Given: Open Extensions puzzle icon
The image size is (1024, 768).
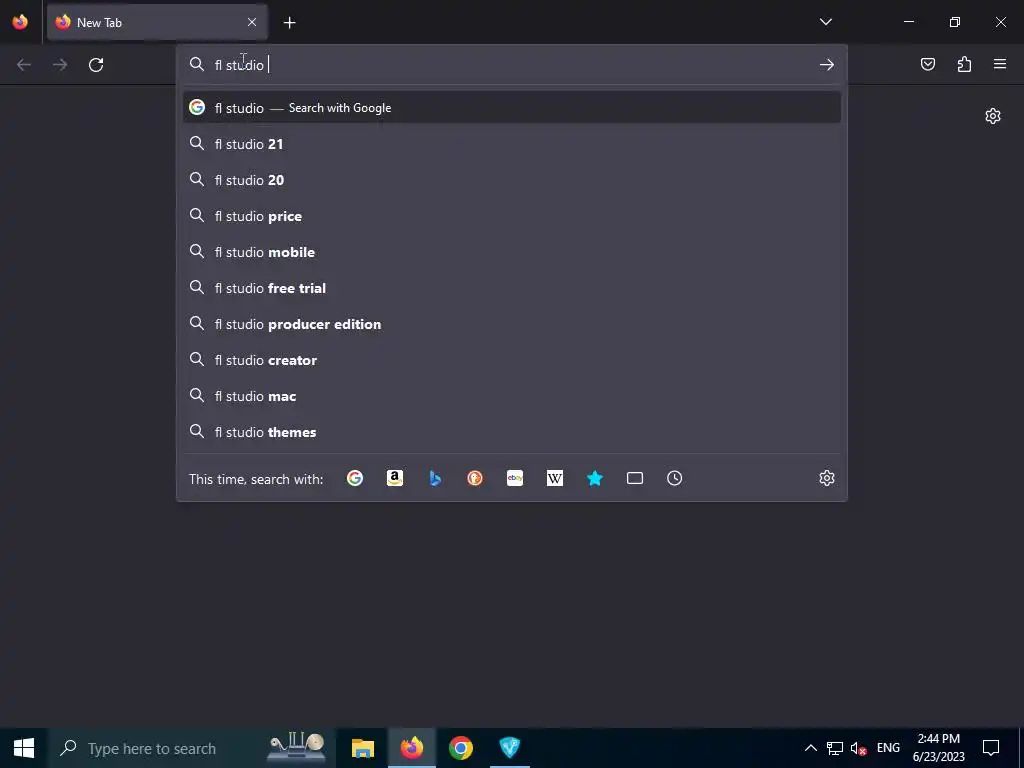Looking at the screenshot, I should 964,64.
